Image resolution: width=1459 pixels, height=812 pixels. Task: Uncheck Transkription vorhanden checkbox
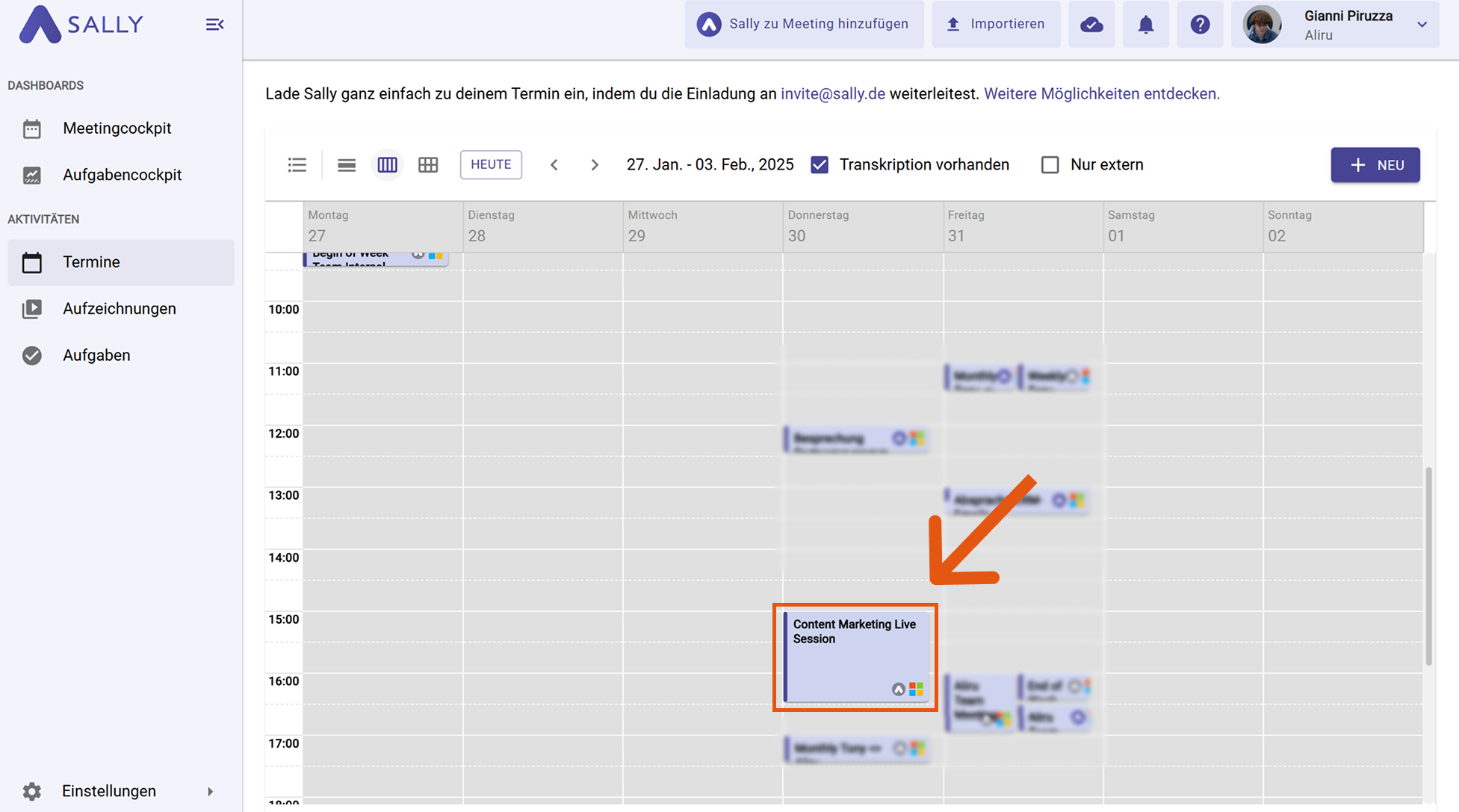(820, 165)
